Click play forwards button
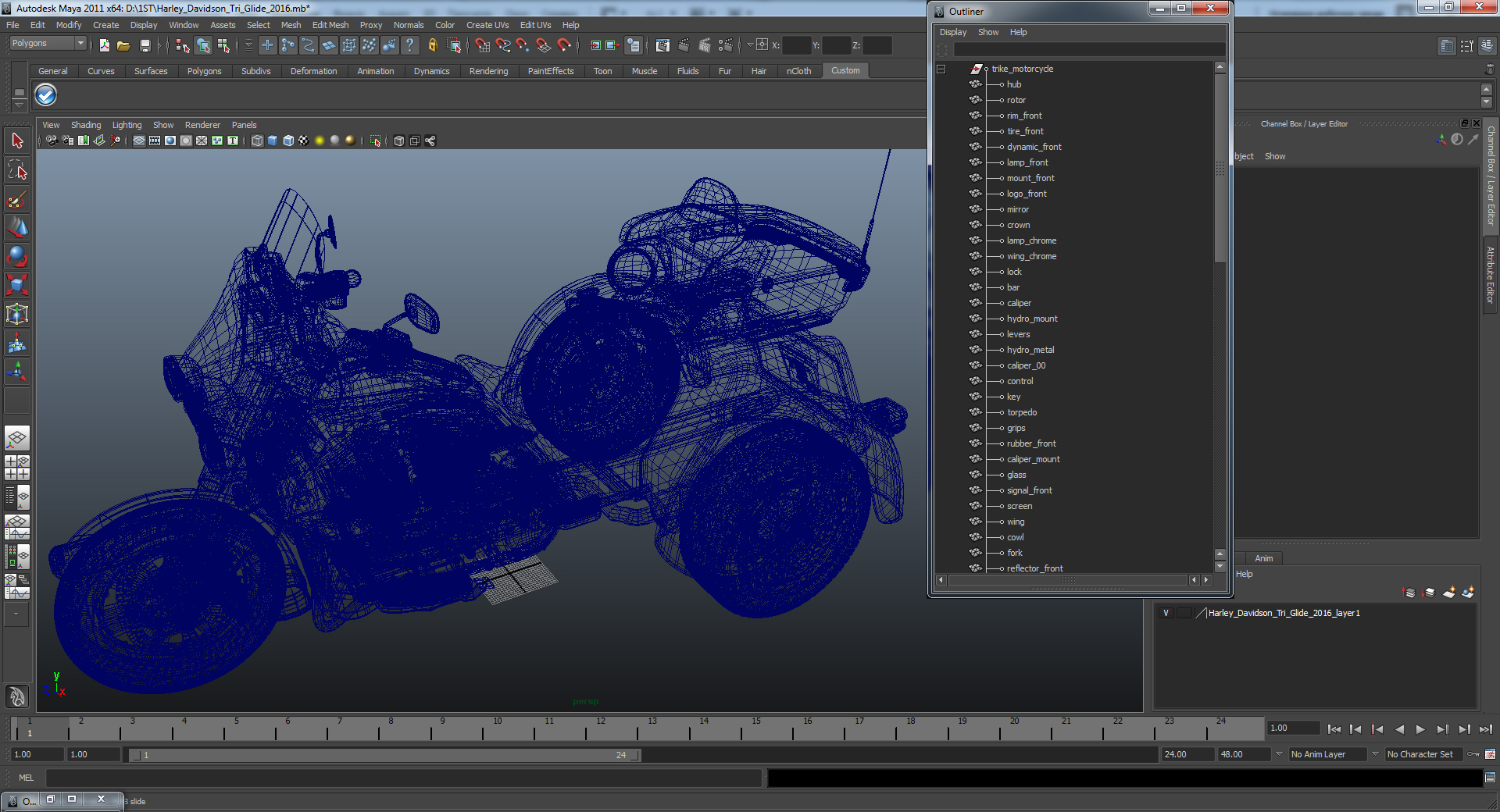The width and height of the screenshot is (1500, 812). click(x=1420, y=729)
